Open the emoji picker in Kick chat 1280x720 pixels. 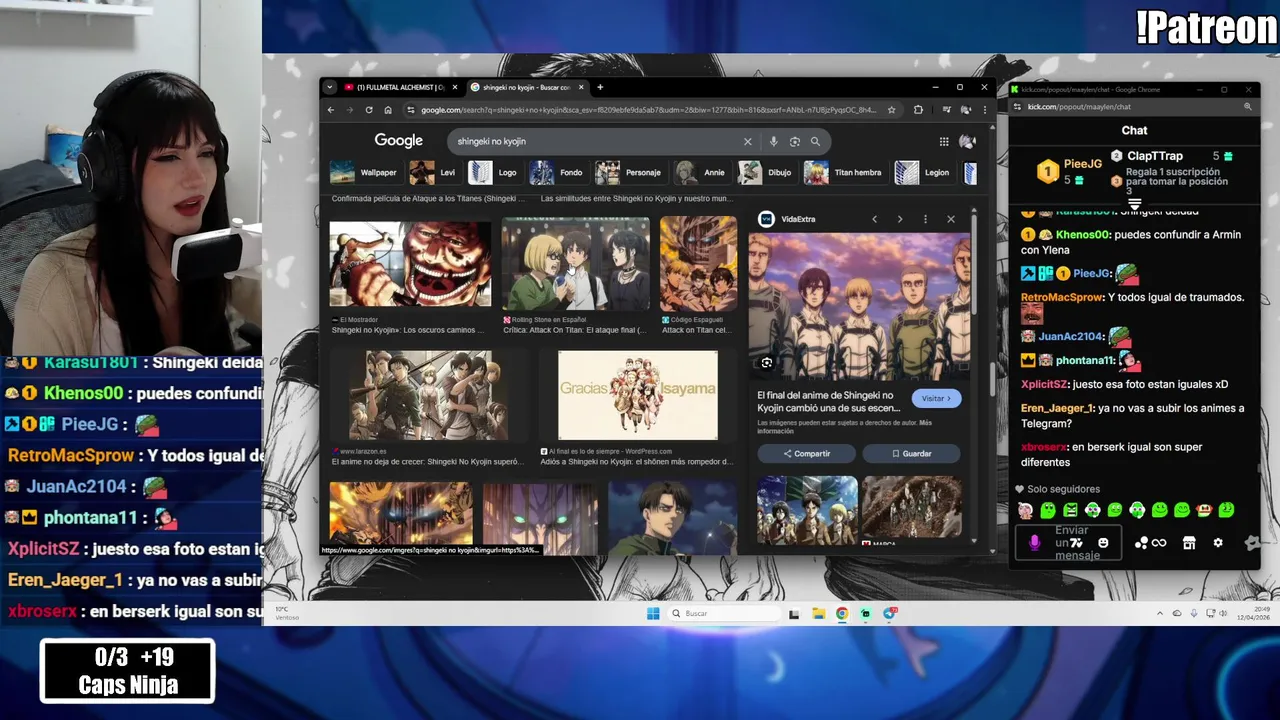[x=1103, y=543]
